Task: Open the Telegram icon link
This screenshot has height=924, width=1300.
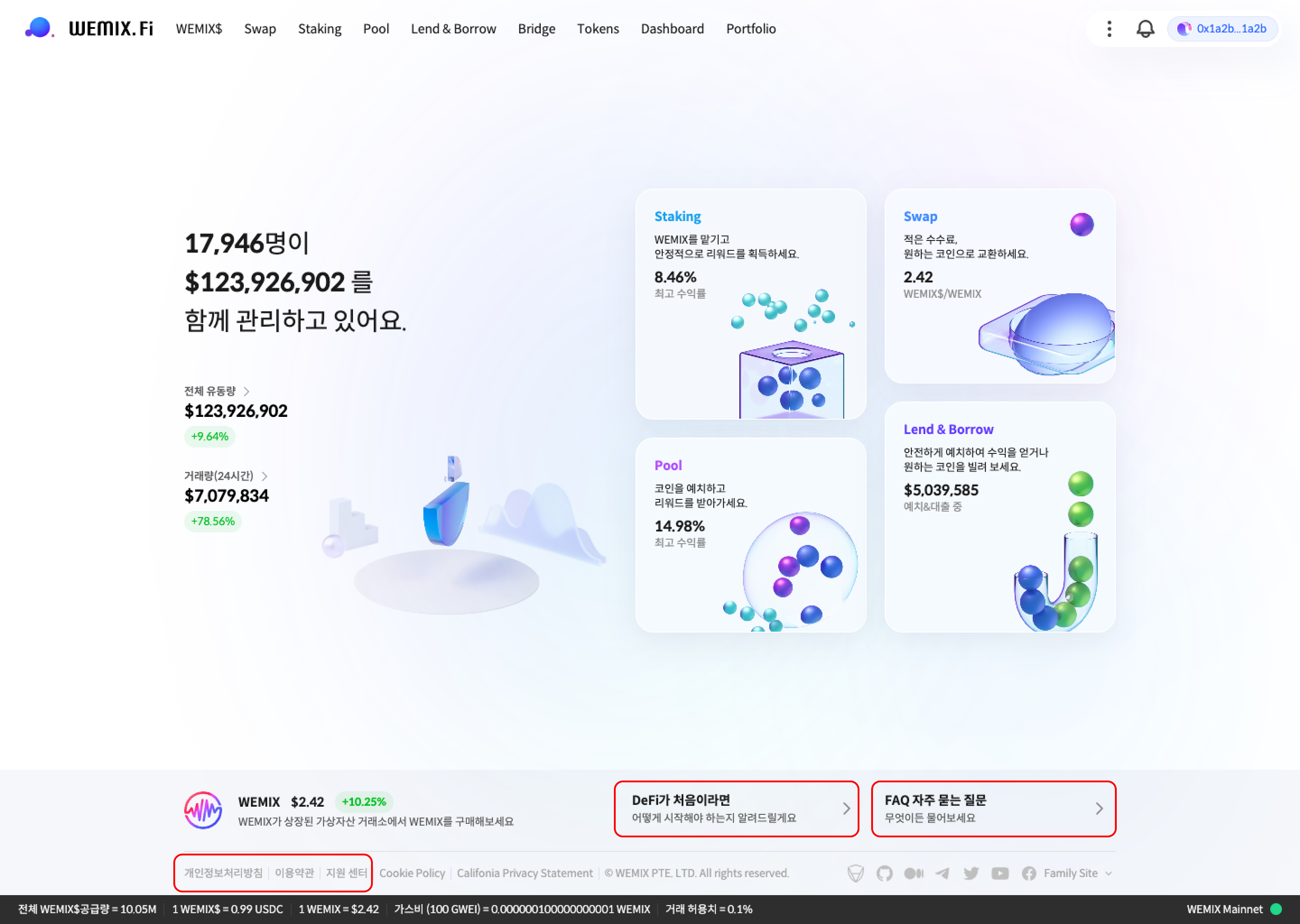Action: (x=942, y=873)
